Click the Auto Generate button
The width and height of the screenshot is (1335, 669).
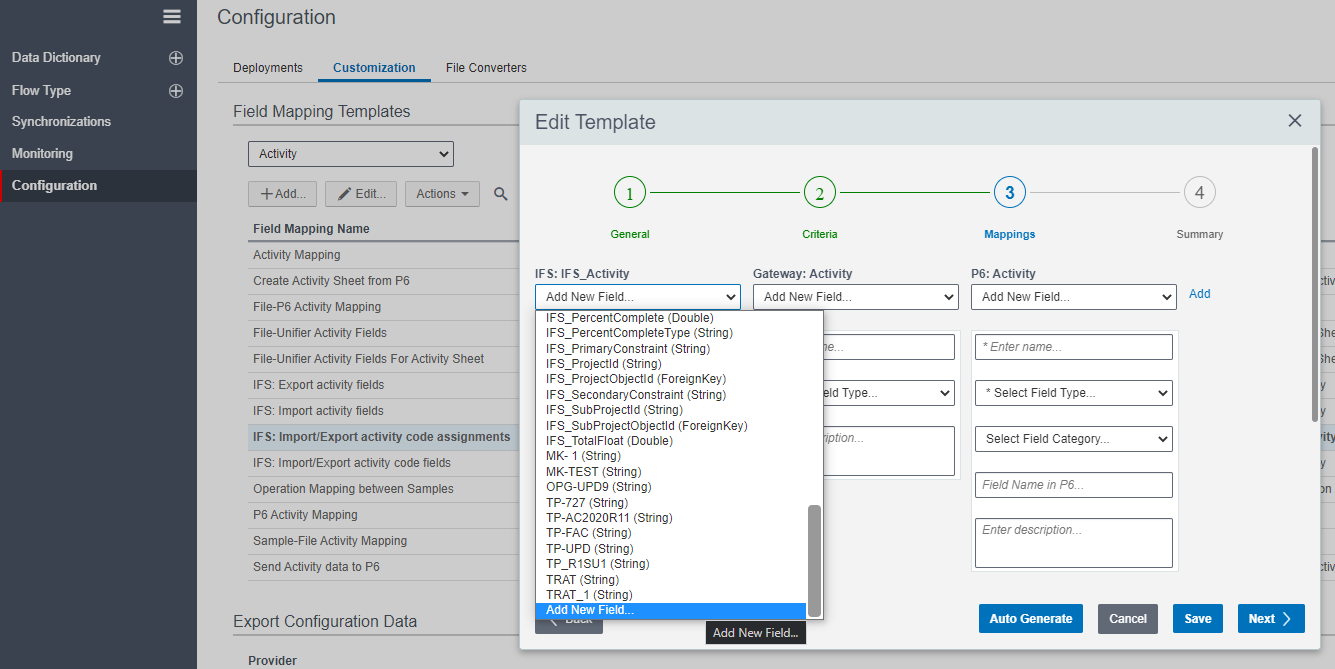point(1030,619)
